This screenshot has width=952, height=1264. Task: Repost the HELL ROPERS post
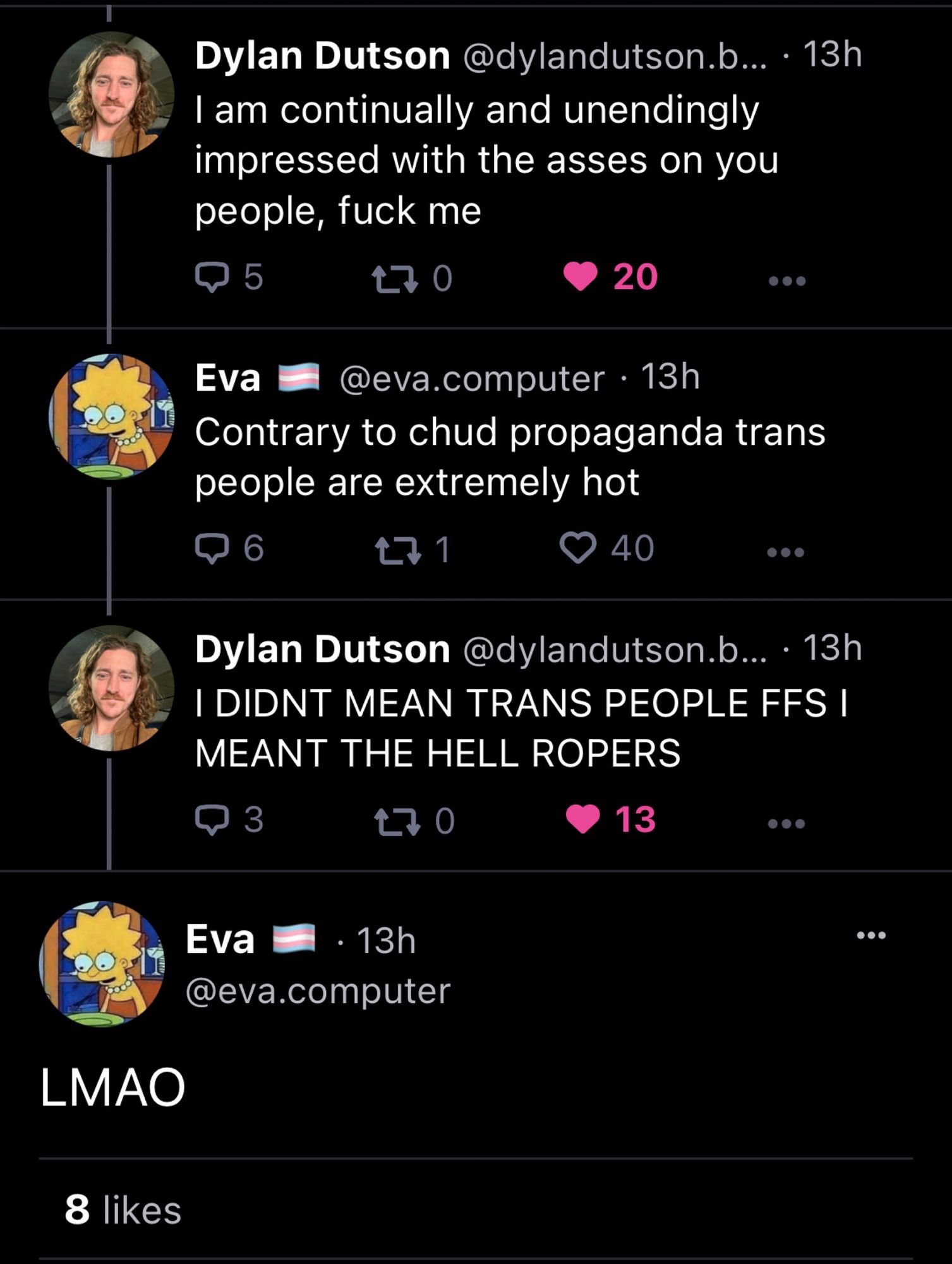coord(414,821)
